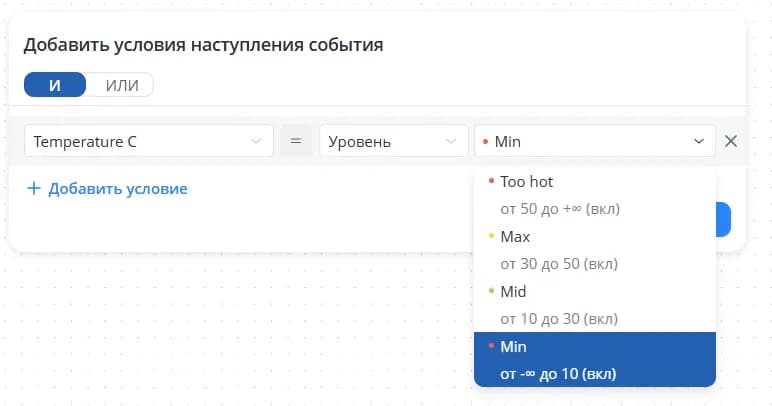
Task: Choose the Mid level option
Action: 595,305
